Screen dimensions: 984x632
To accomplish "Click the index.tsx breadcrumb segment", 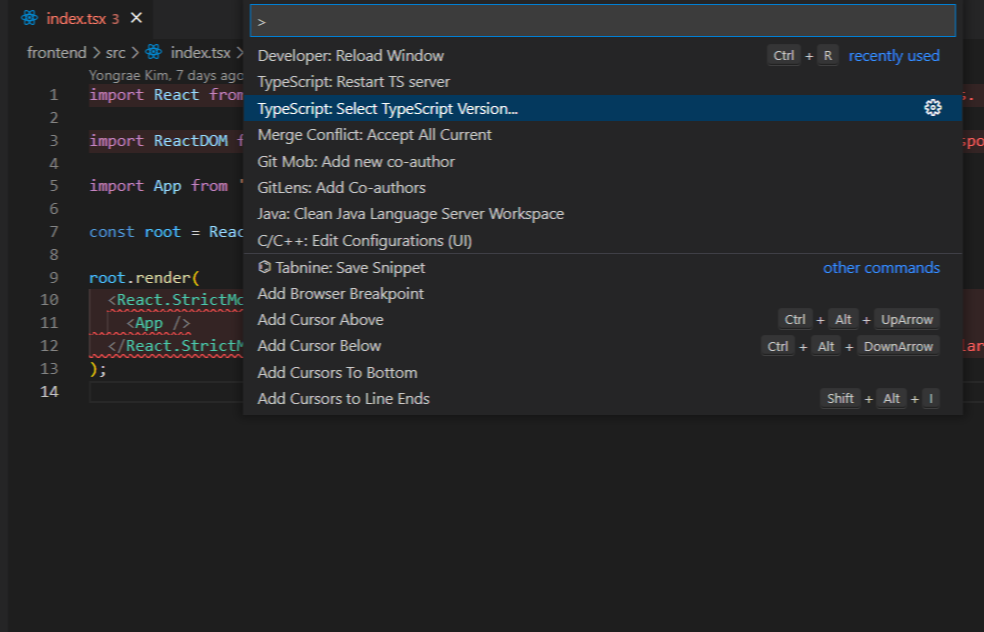I will pos(200,53).
